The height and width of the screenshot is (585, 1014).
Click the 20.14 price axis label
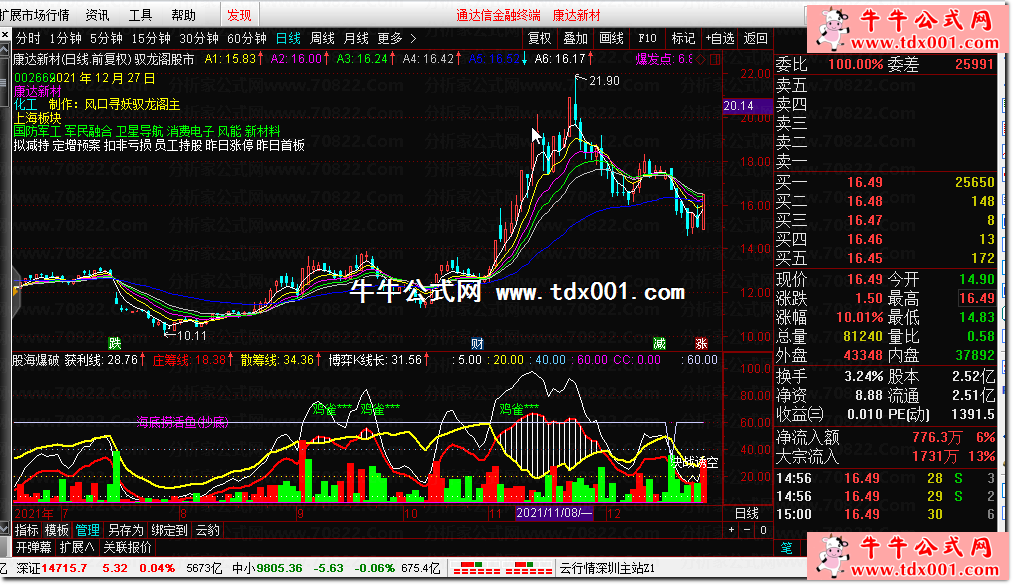coord(747,106)
